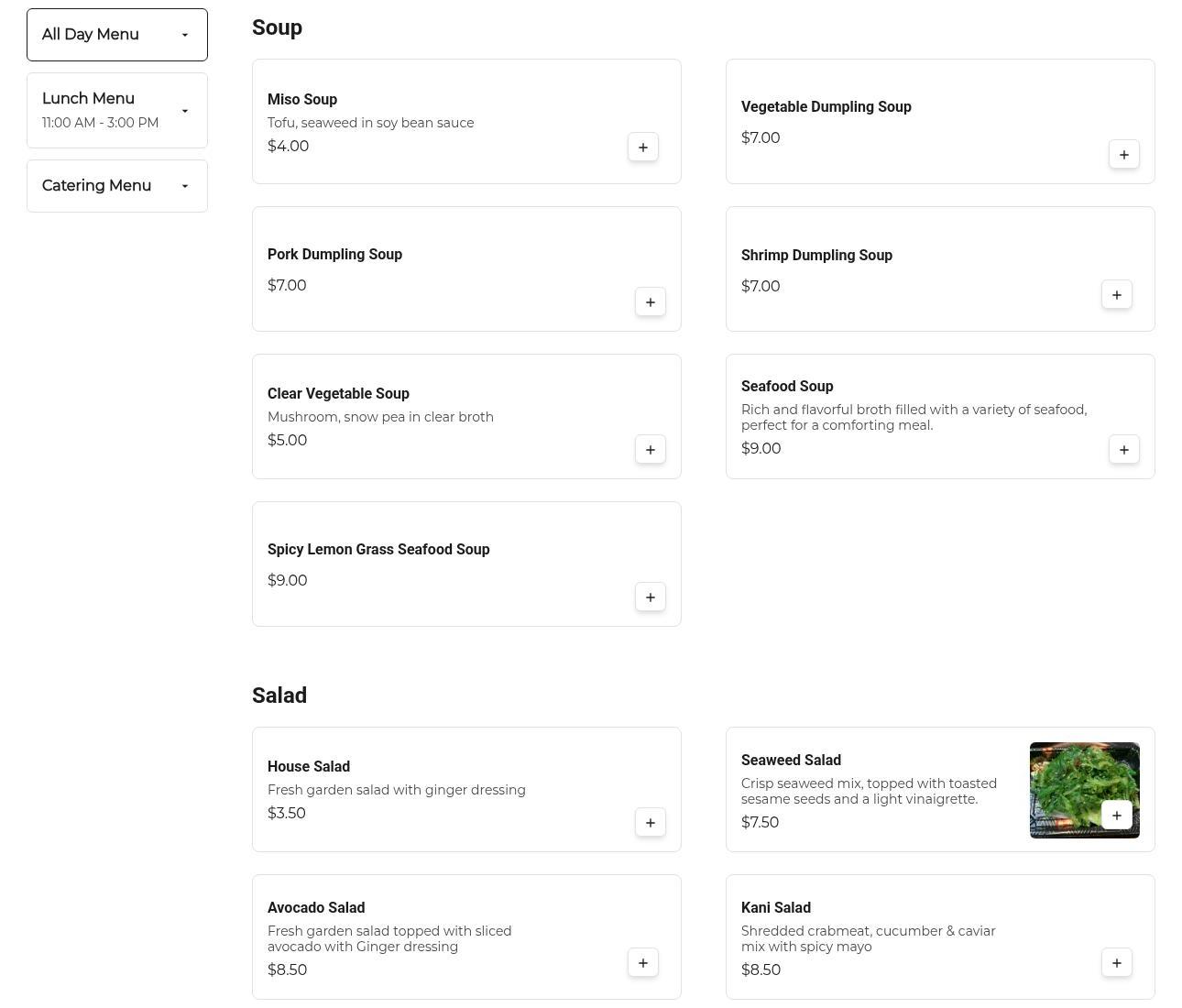Open the Catering Menu dropdown

(117, 186)
